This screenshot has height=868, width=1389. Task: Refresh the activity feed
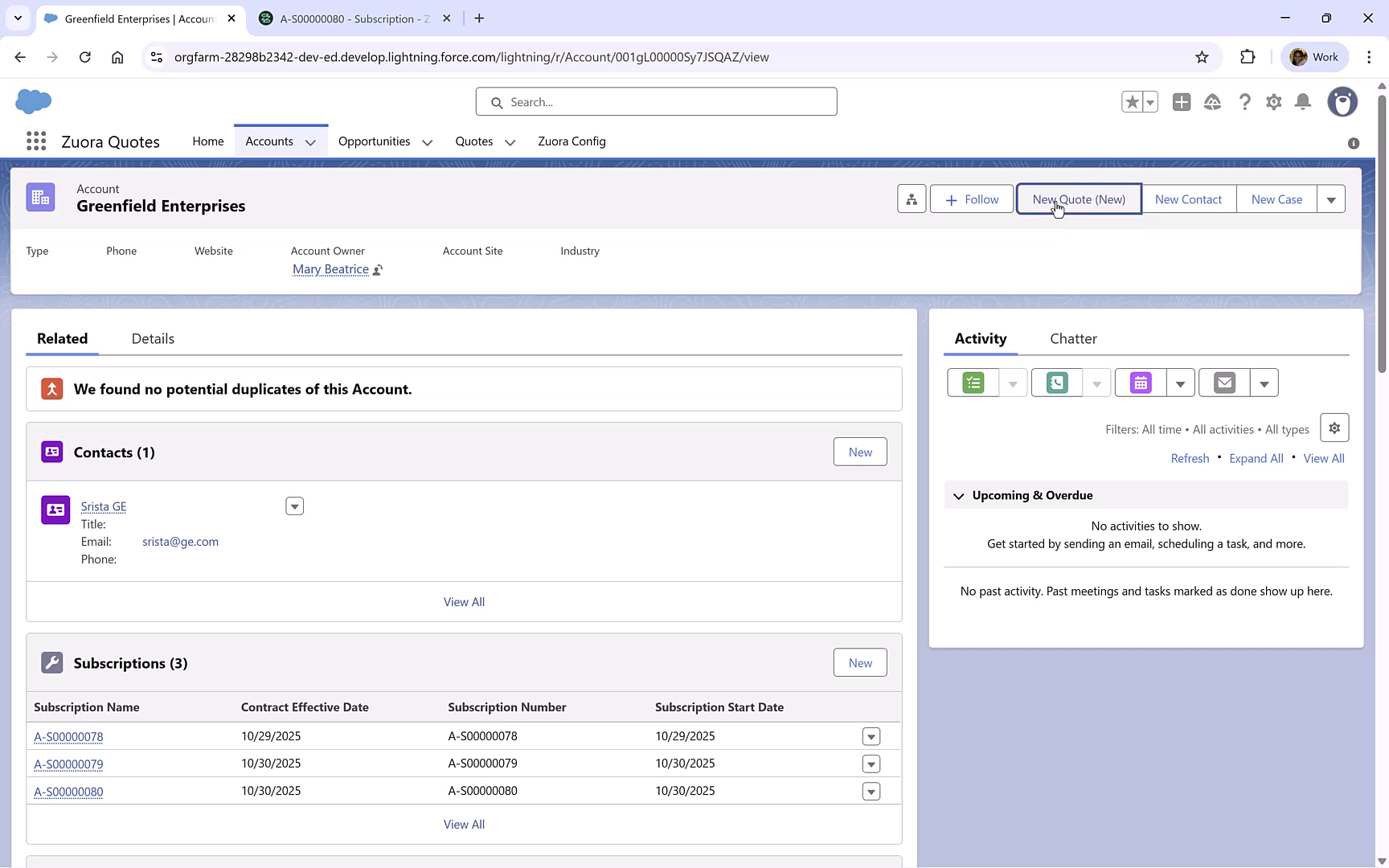point(1190,458)
